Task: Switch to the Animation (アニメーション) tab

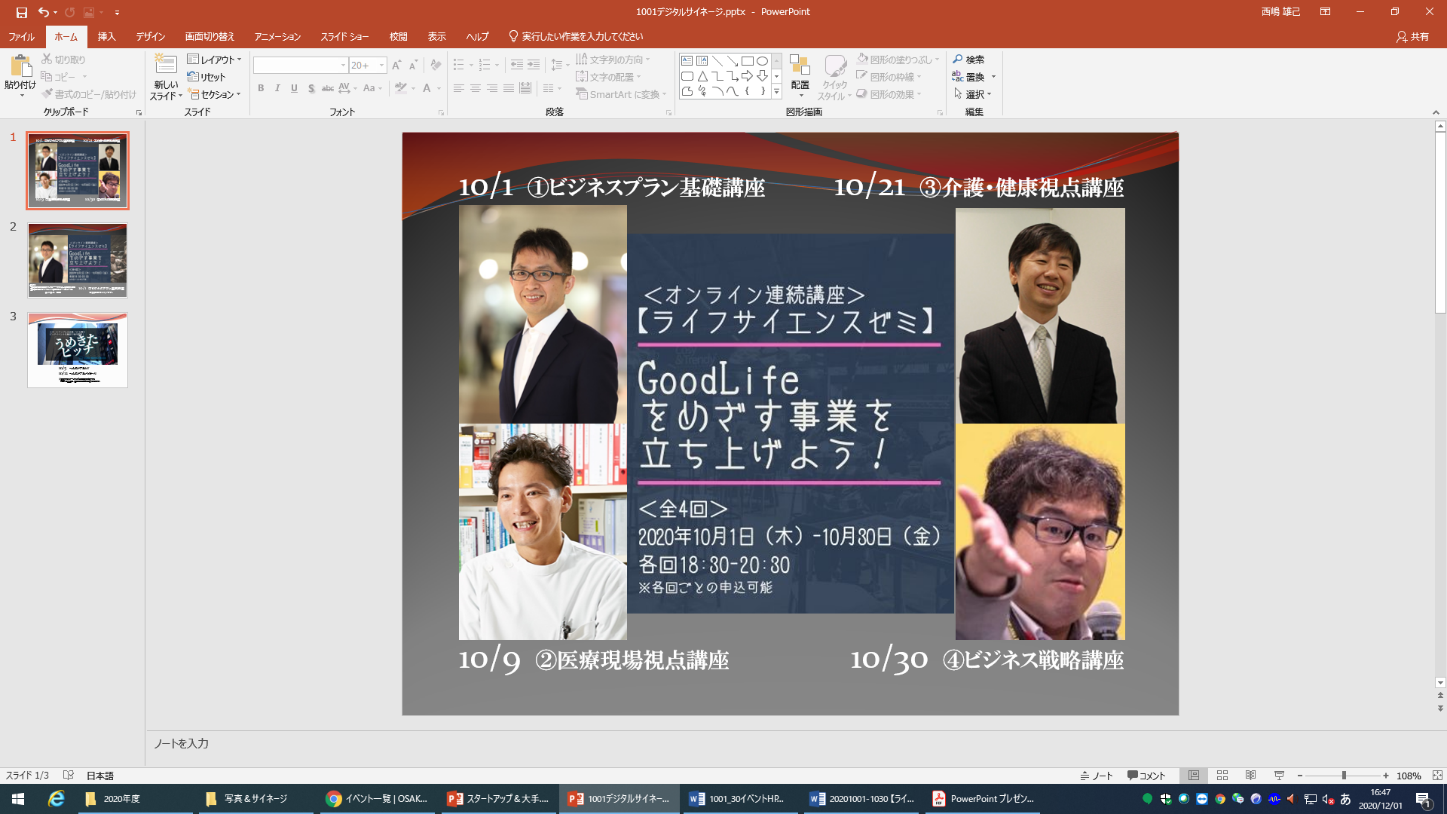Action: (x=277, y=37)
